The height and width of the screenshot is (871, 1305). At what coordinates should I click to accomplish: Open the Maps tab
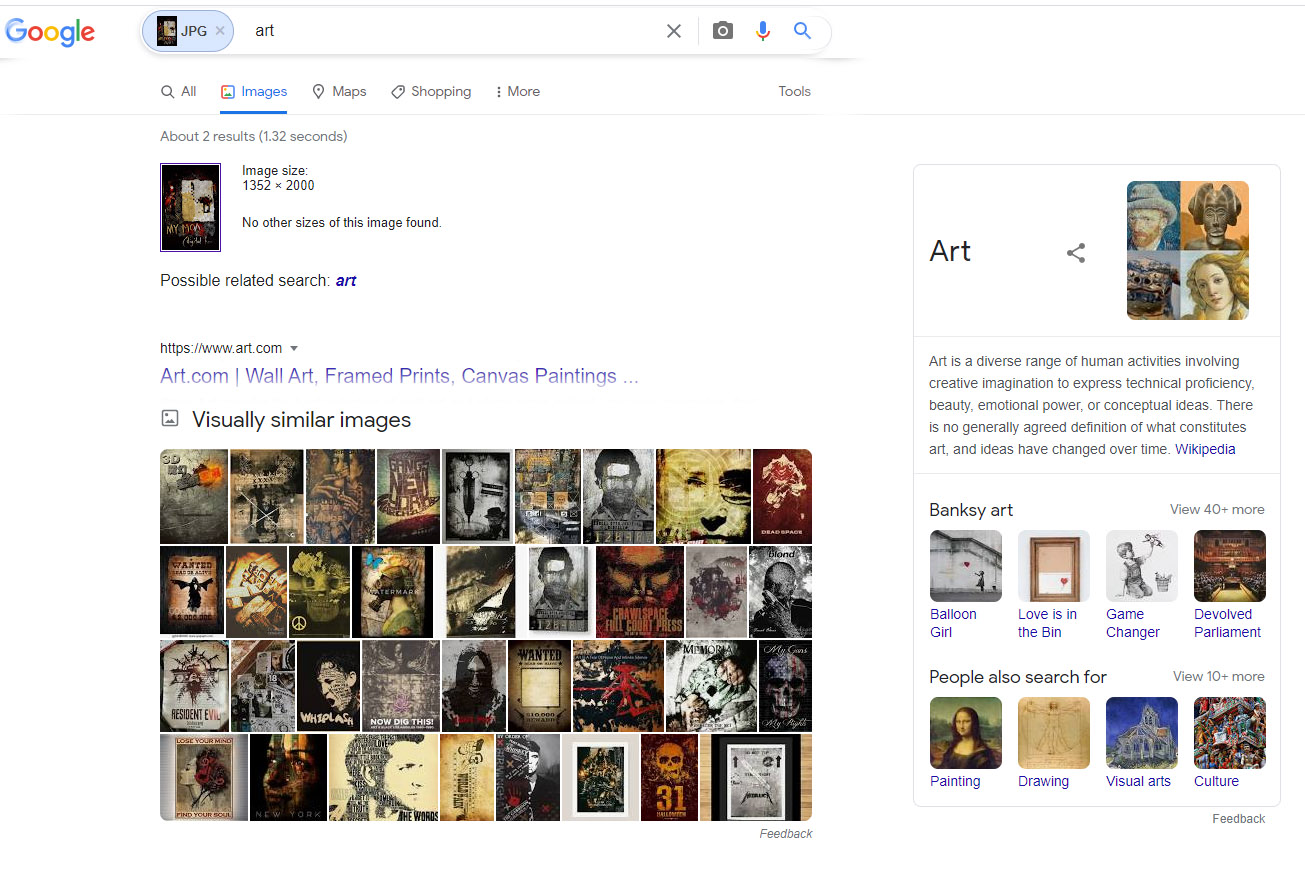(x=339, y=91)
